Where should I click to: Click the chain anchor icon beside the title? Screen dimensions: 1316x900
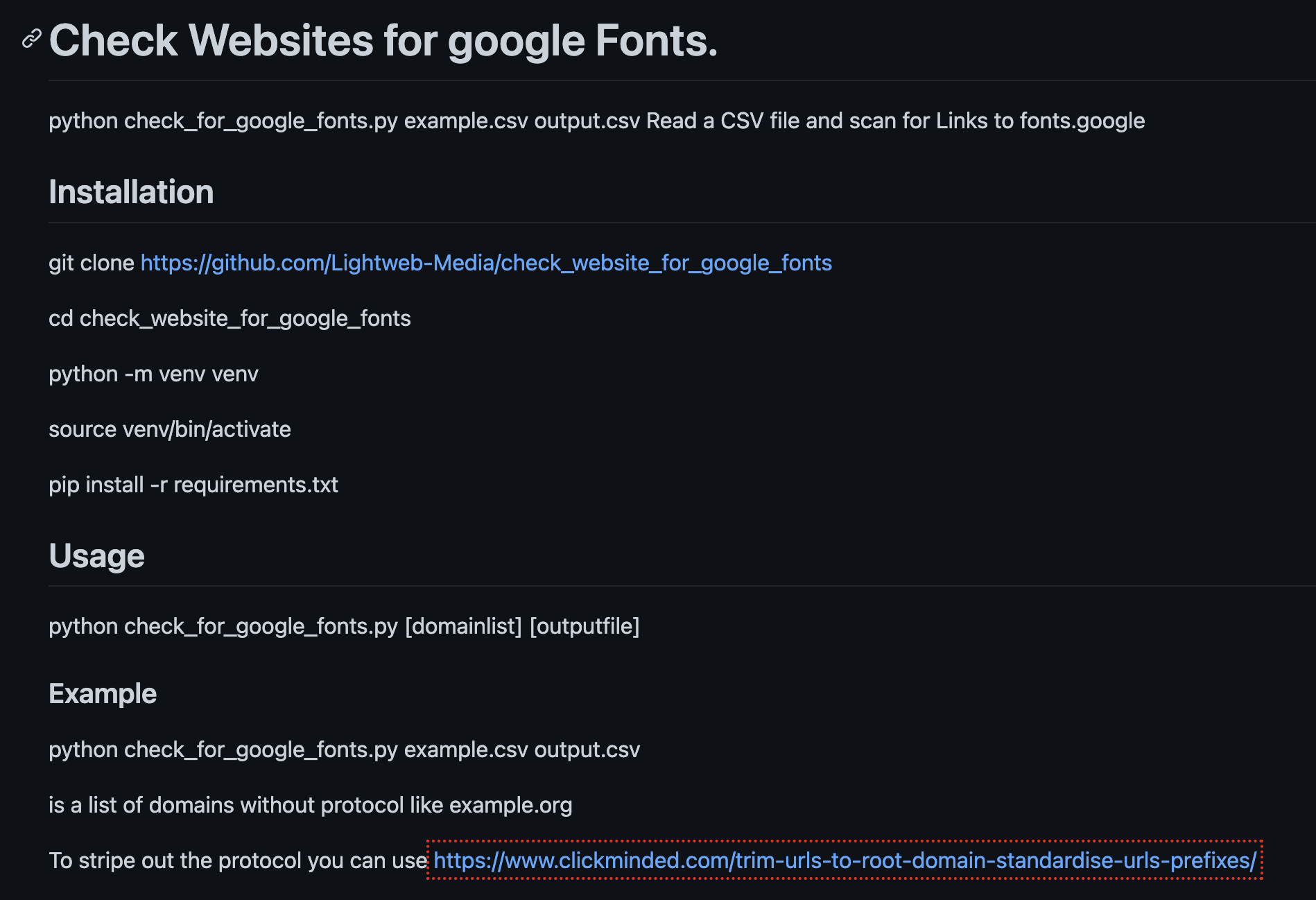(x=31, y=40)
